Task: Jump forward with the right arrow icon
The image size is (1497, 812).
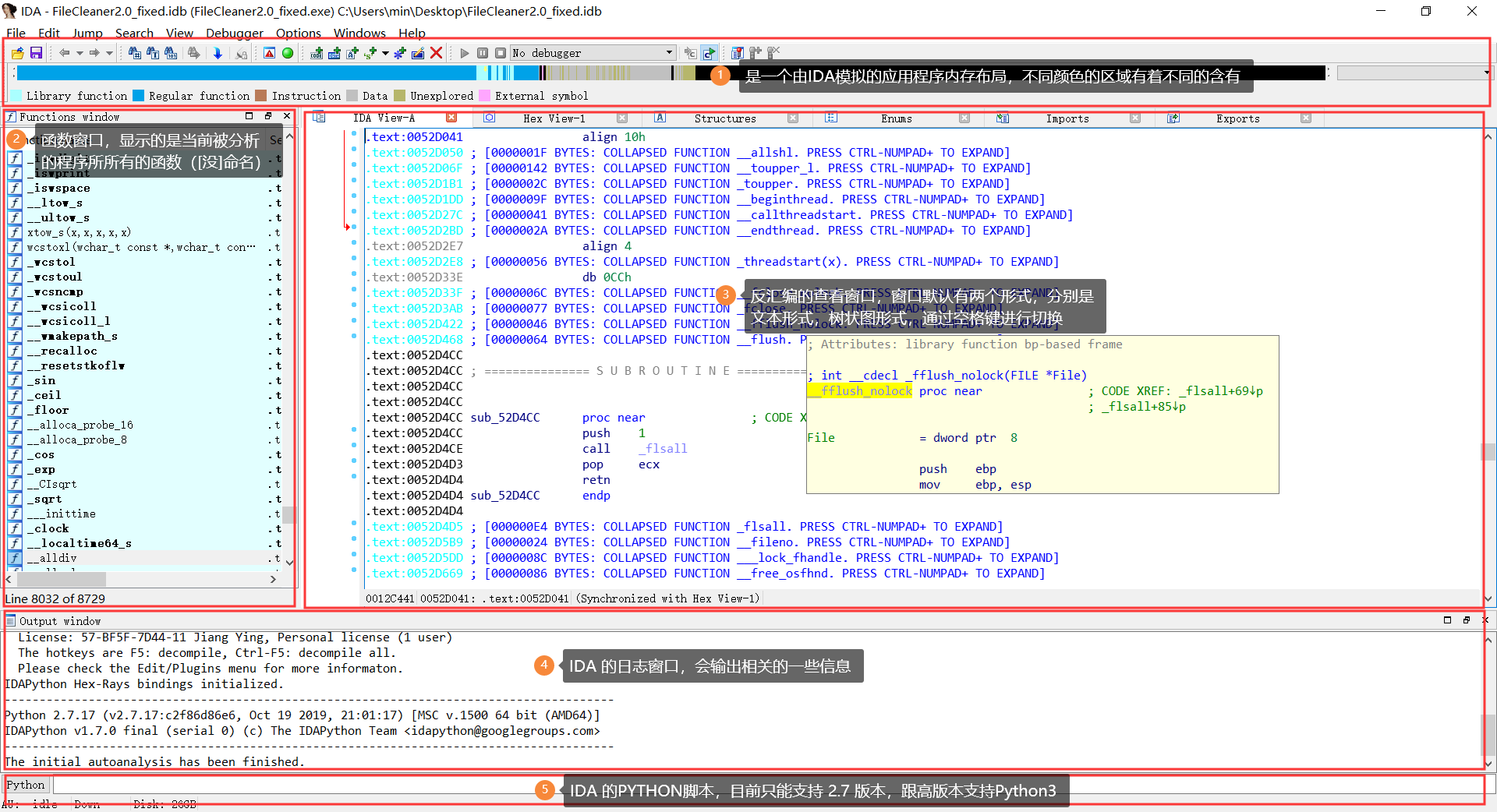Action: tap(94, 53)
